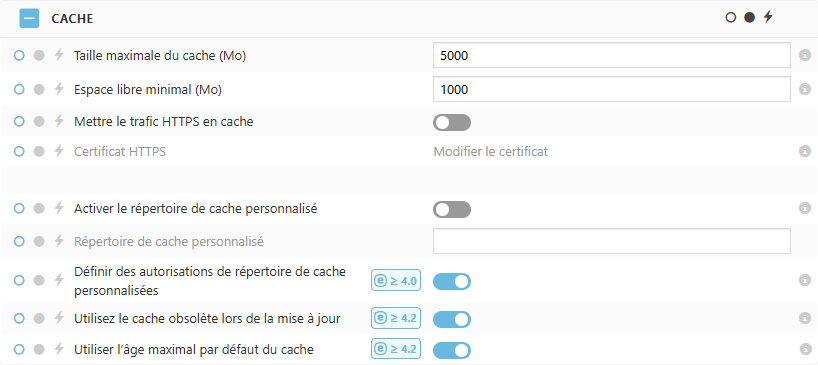Click label Certificat HTTPS
The width and height of the screenshot is (818, 365).
(120, 152)
